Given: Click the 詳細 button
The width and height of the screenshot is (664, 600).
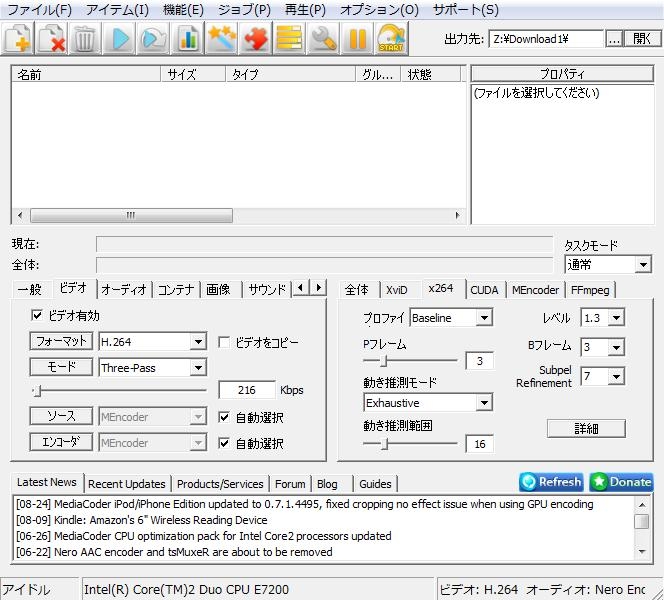Looking at the screenshot, I should pos(586,428).
